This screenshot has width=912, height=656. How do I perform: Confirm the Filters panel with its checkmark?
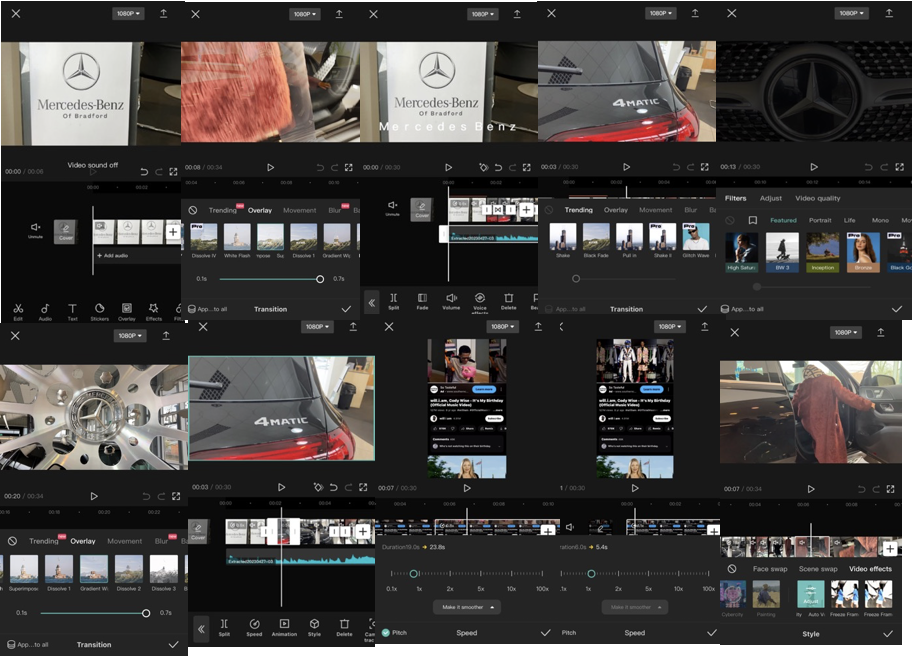pos(897,309)
